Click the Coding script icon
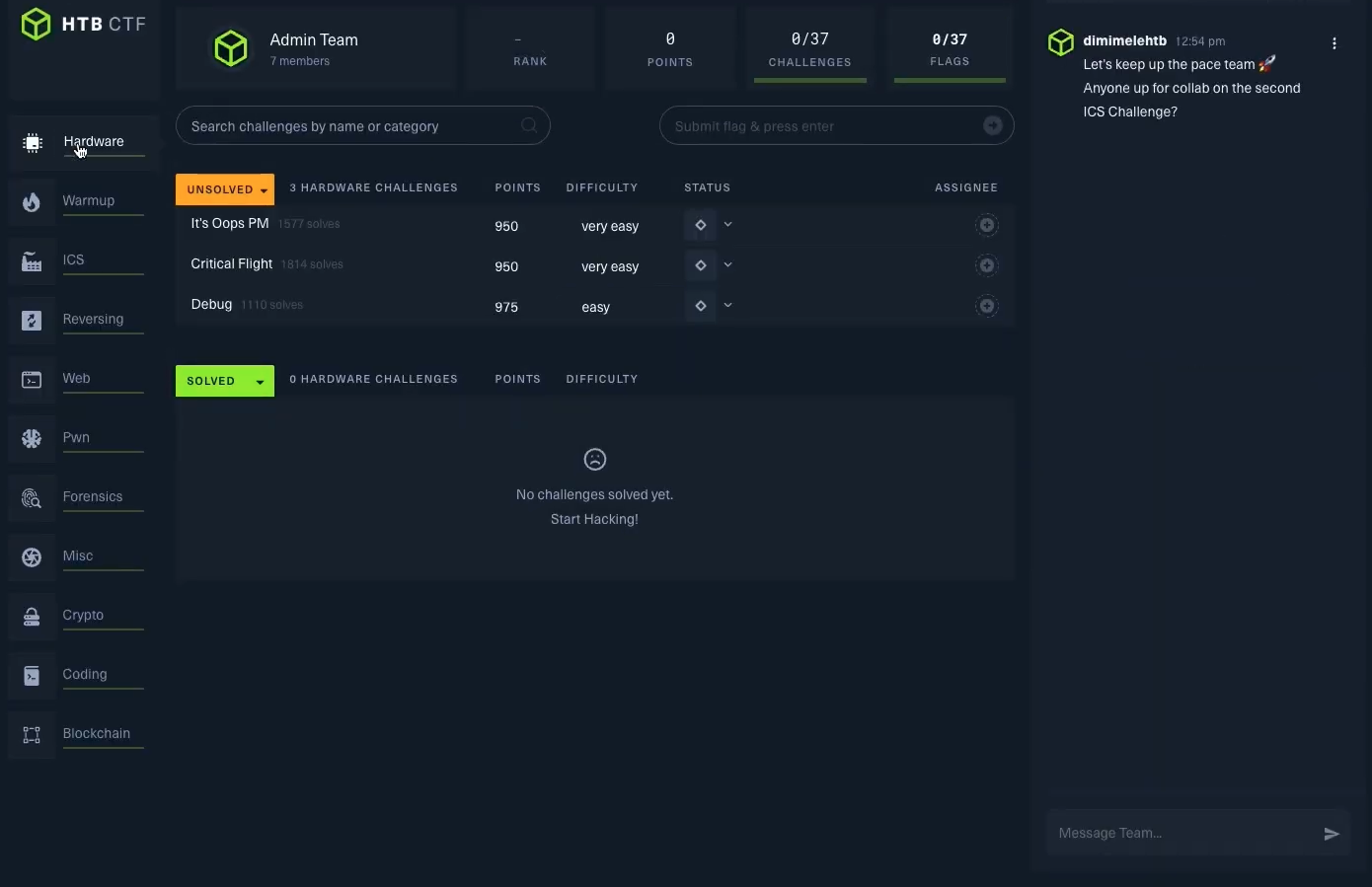Screen dimensions: 1372x887 click(32, 676)
